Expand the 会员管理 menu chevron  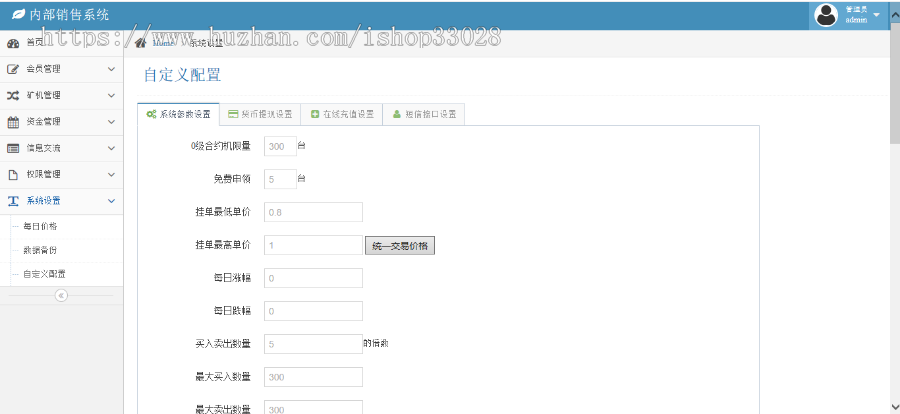click(x=111, y=69)
